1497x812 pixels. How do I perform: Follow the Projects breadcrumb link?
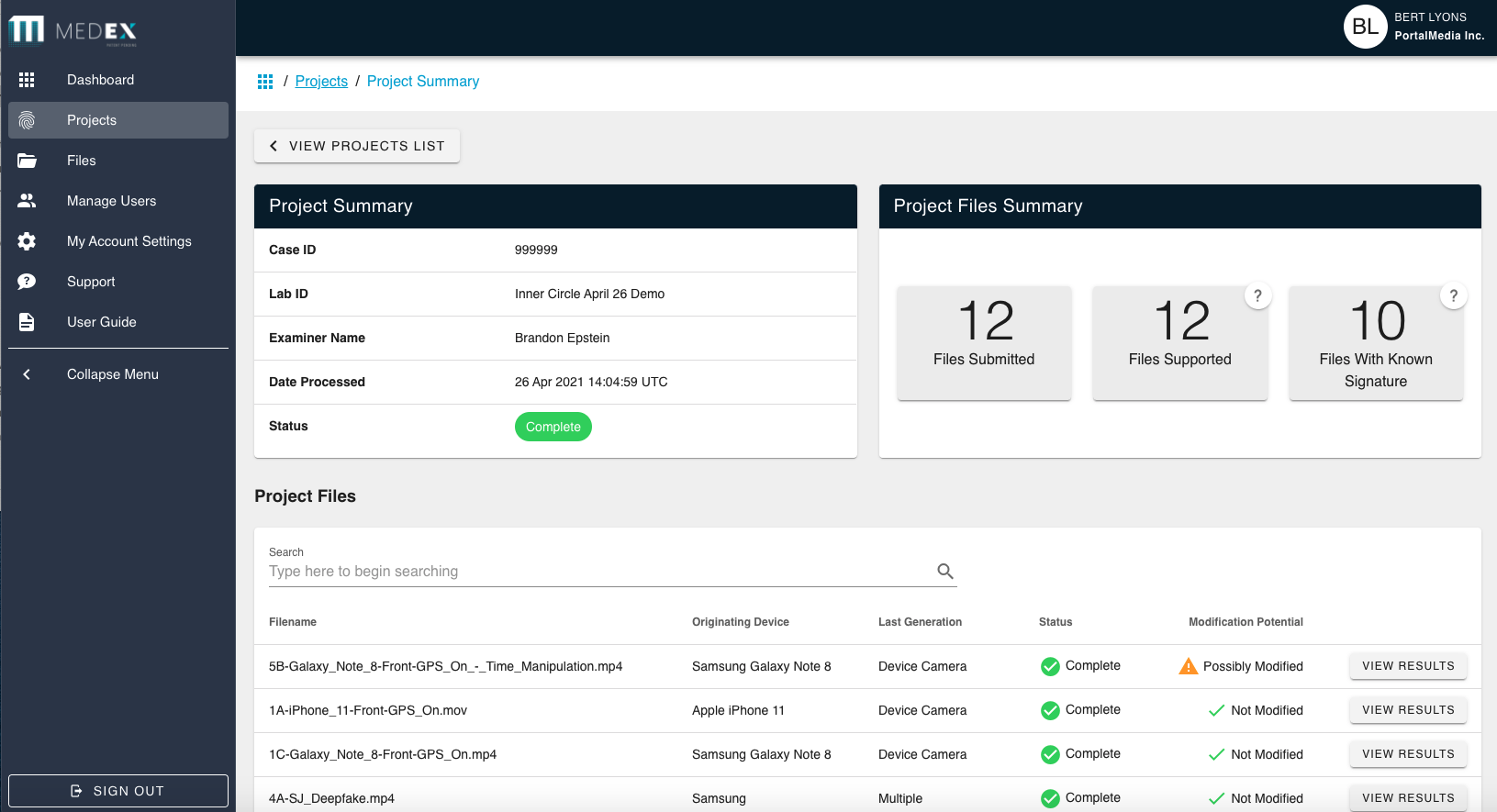pos(321,82)
